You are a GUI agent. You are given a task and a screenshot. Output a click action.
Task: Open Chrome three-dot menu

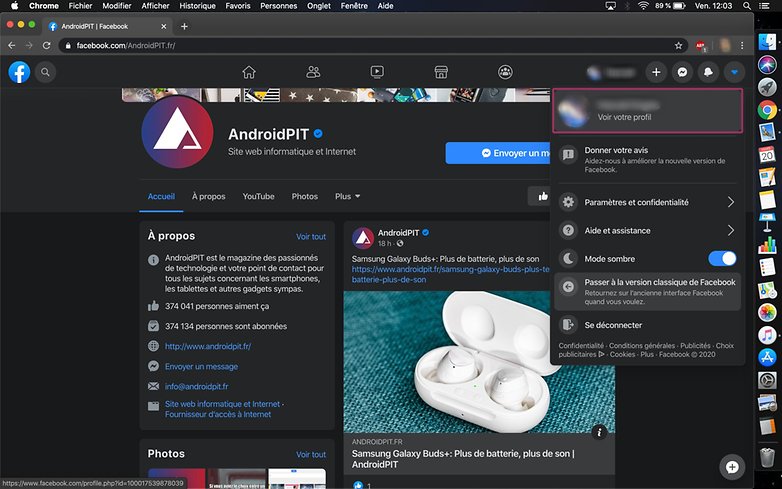tap(742, 45)
